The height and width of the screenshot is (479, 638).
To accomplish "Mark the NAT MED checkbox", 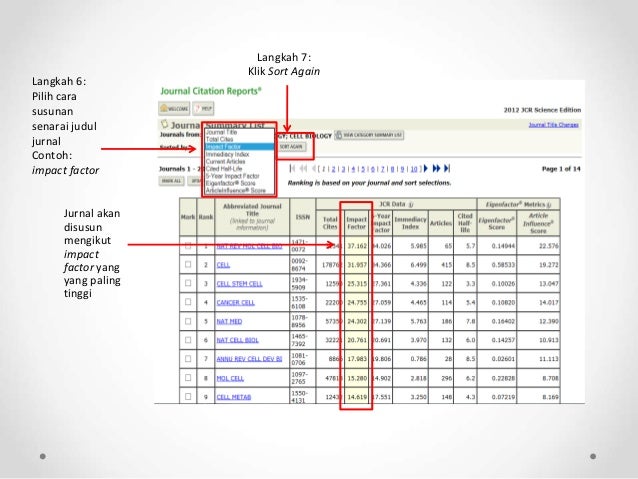I will (x=188, y=321).
